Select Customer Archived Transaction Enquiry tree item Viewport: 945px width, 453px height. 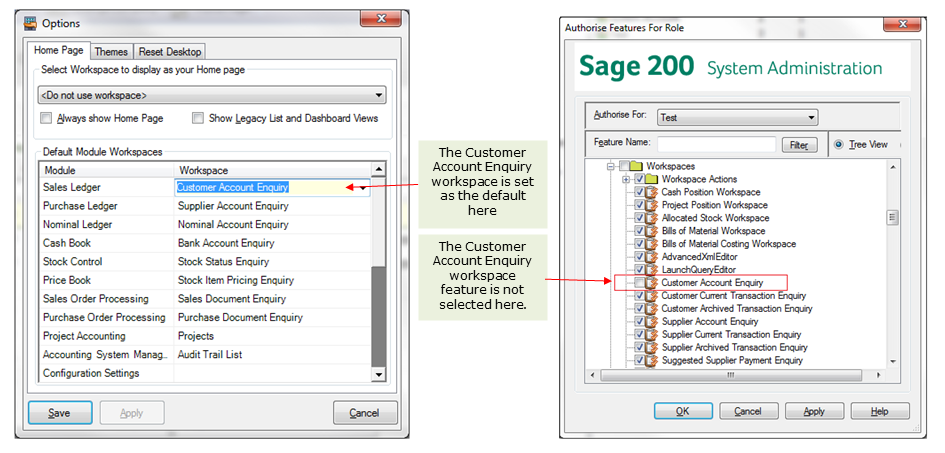coord(737,308)
